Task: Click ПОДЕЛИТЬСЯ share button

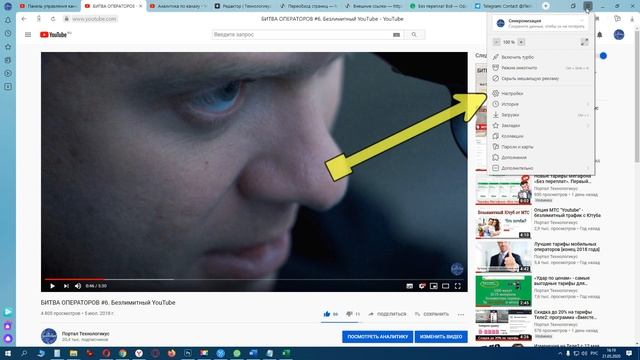Action: point(387,314)
